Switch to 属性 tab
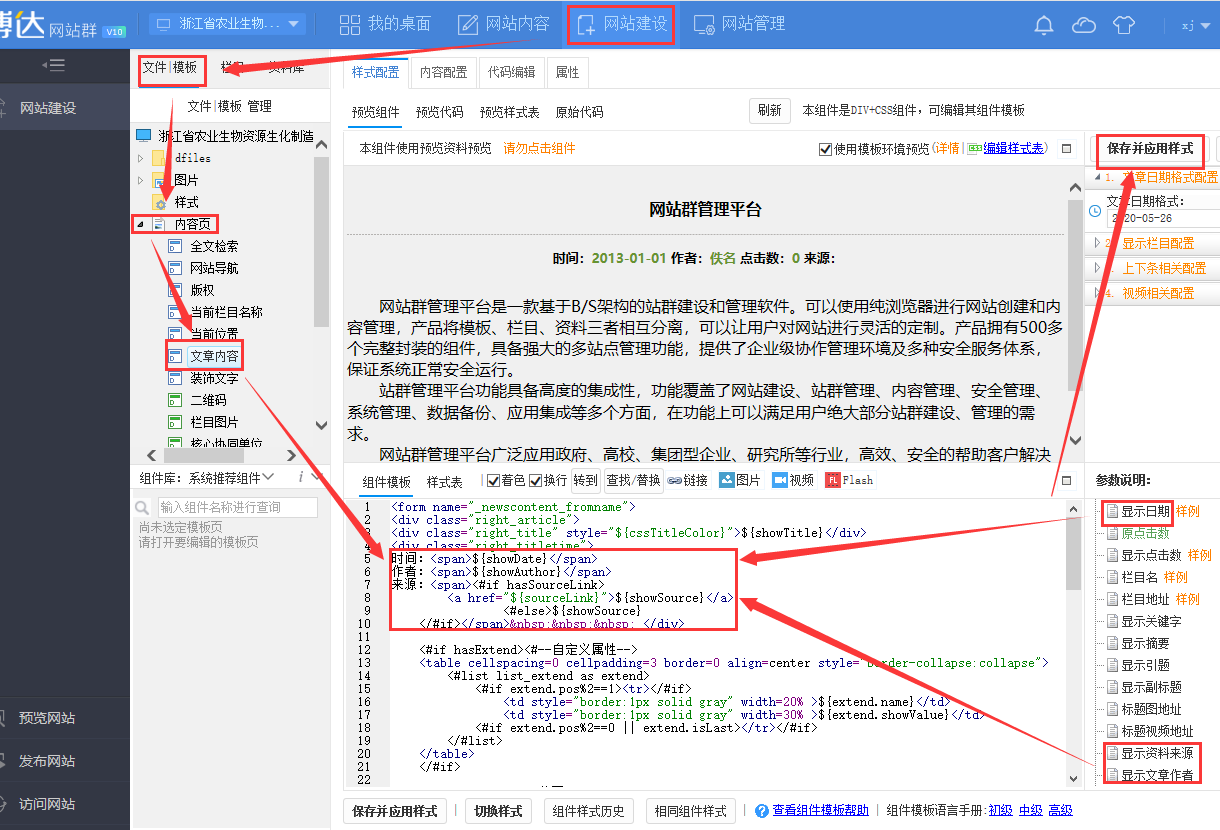Viewport: 1220px width, 830px height. (x=567, y=72)
